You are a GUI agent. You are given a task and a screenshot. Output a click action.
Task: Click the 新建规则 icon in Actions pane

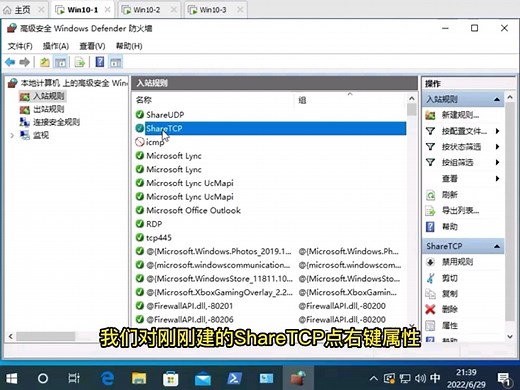click(x=430, y=115)
